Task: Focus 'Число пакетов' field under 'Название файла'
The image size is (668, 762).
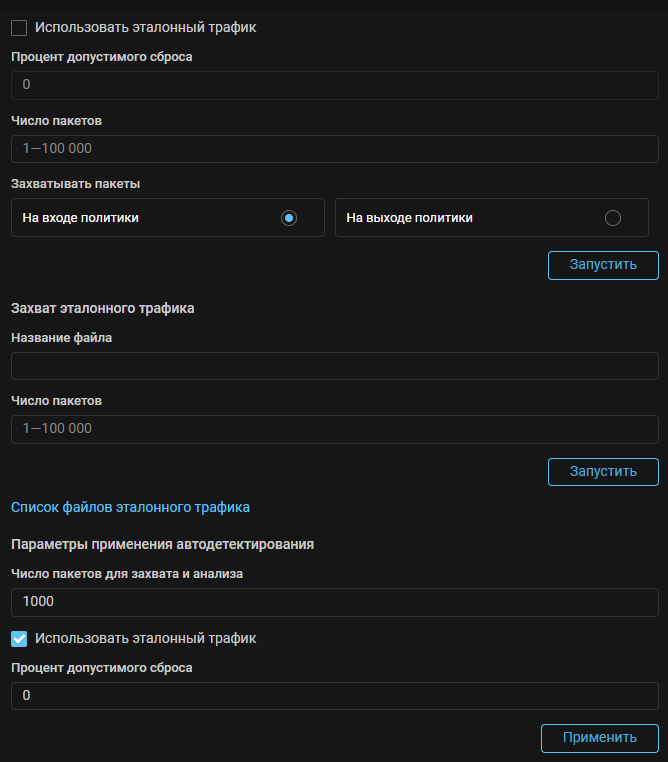Action: click(334, 429)
